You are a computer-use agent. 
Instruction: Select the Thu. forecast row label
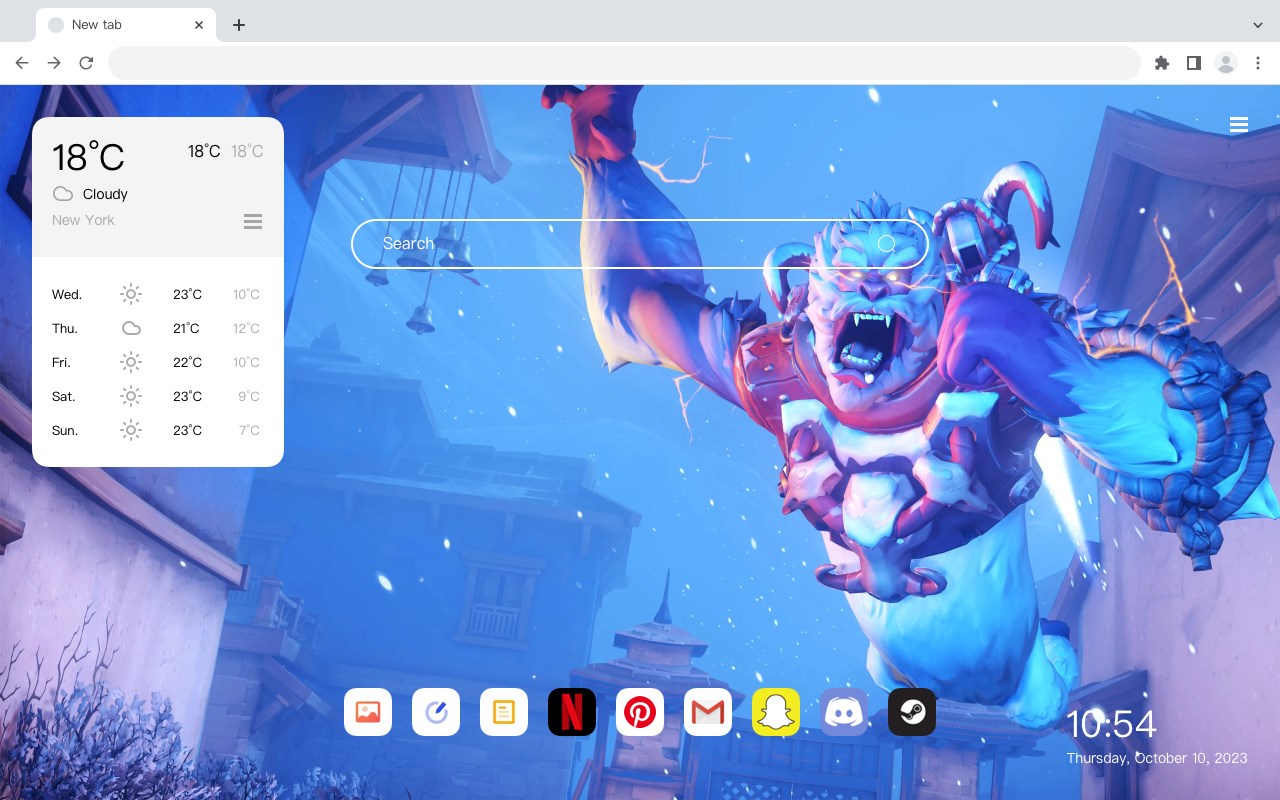[65, 328]
